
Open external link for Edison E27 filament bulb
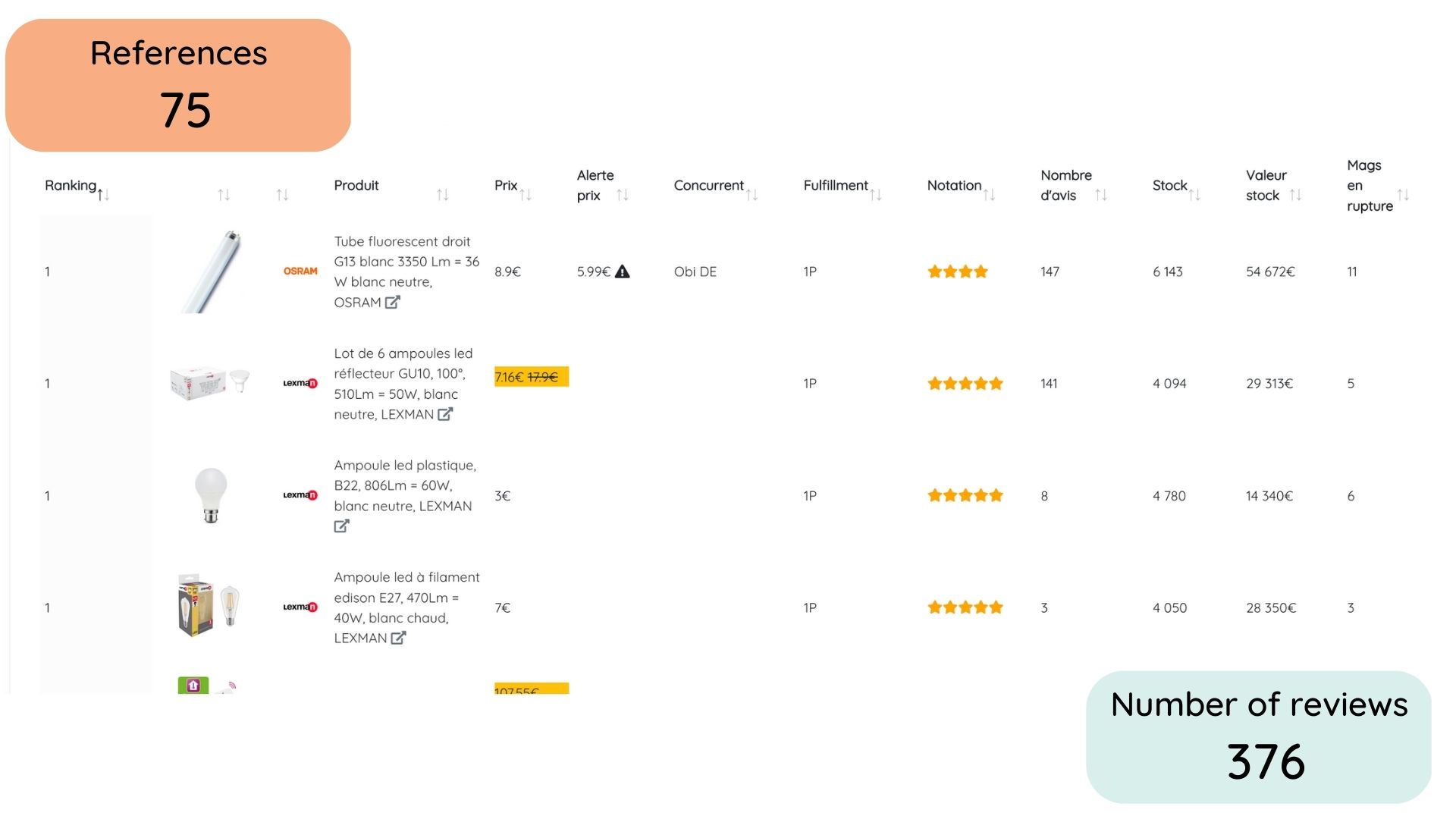click(x=398, y=638)
